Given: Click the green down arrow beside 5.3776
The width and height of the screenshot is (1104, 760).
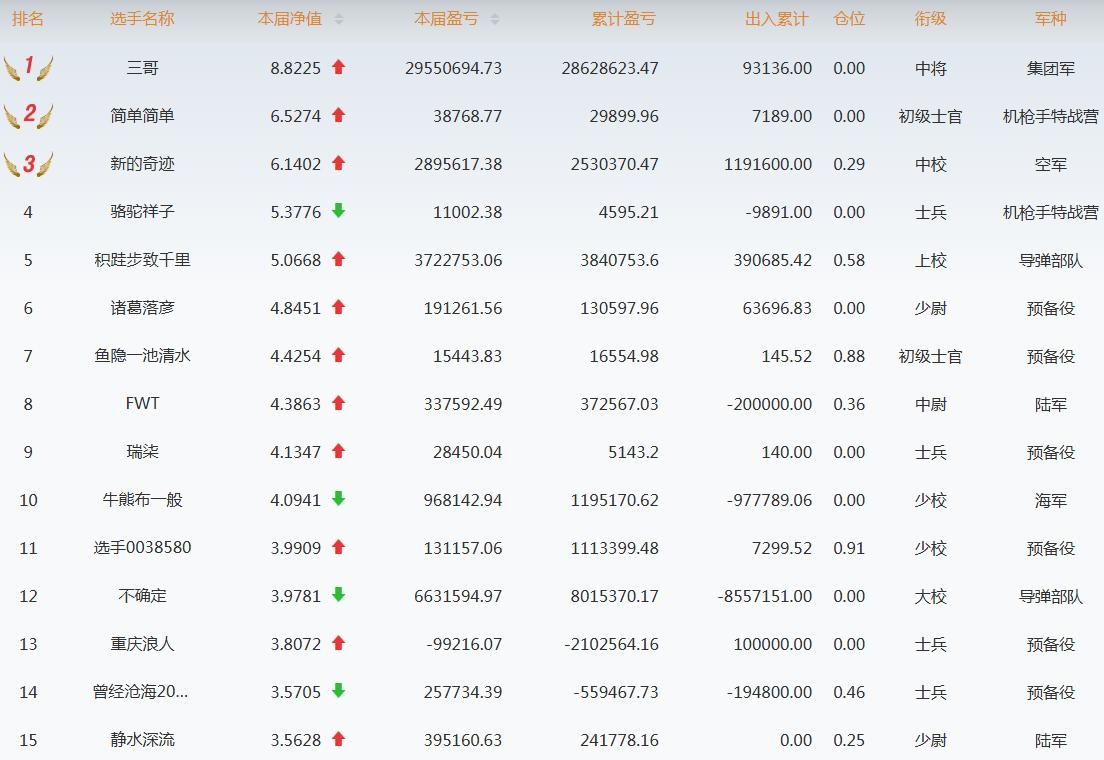Looking at the screenshot, I should click(338, 211).
